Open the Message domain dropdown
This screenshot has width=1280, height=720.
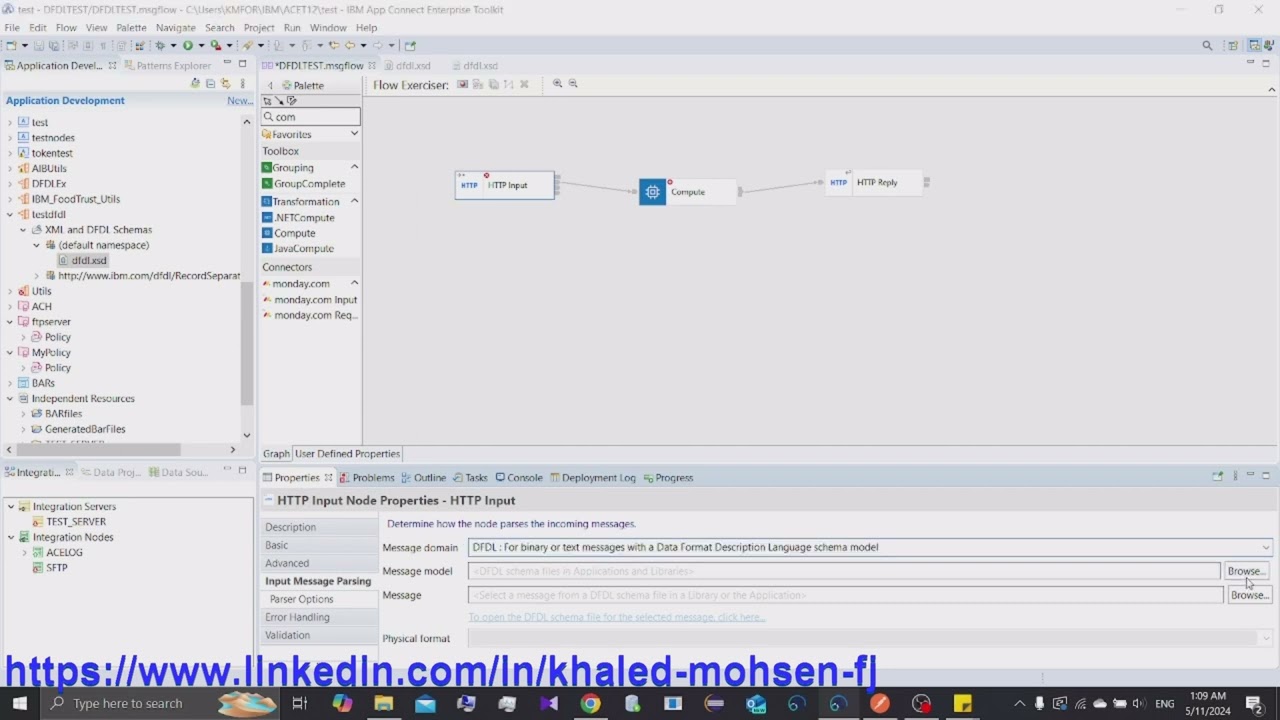click(x=1266, y=547)
